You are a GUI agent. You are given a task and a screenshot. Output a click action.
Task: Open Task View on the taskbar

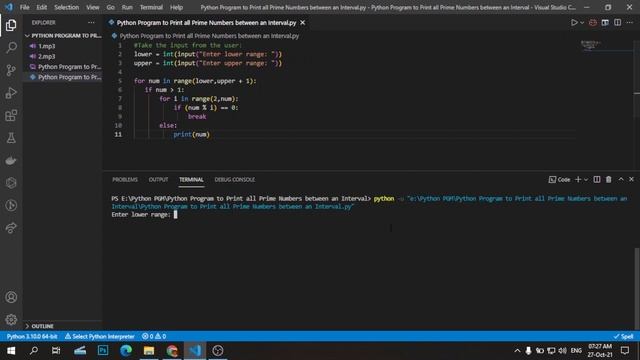(x=56, y=351)
